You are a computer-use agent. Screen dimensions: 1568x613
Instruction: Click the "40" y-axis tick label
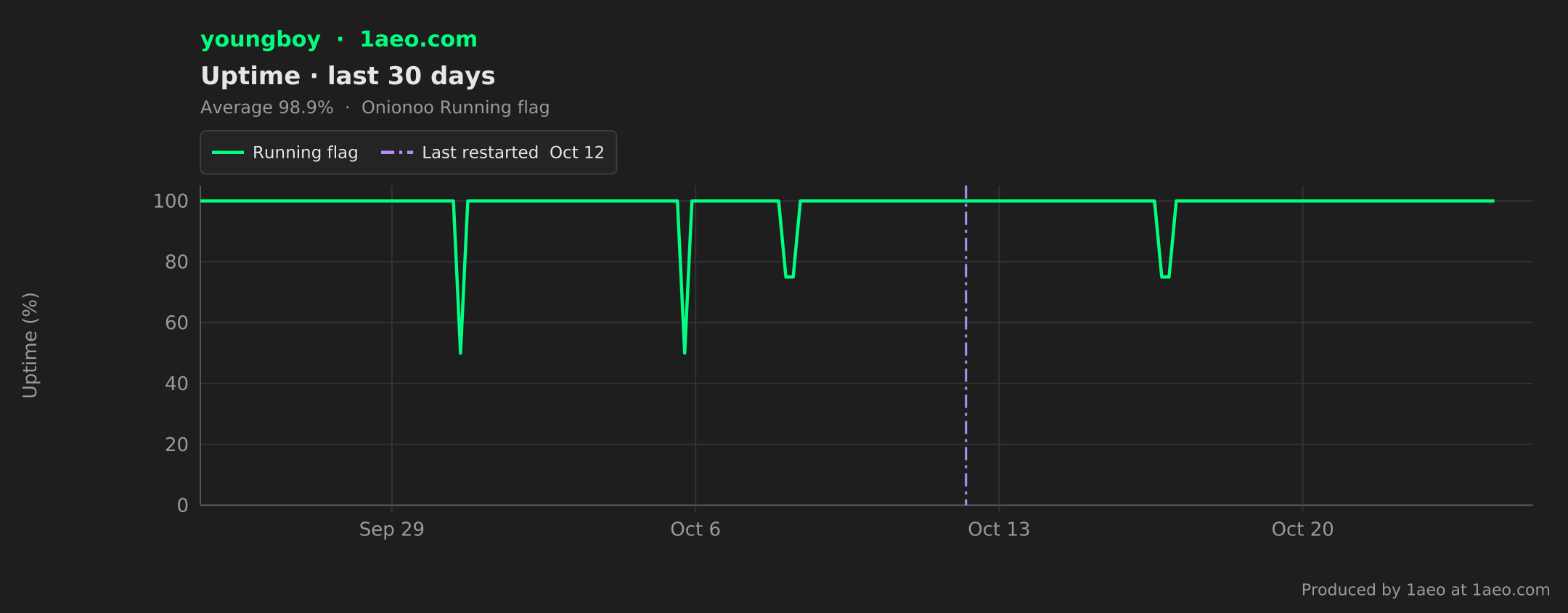pyautogui.click(x=176, y=383)
